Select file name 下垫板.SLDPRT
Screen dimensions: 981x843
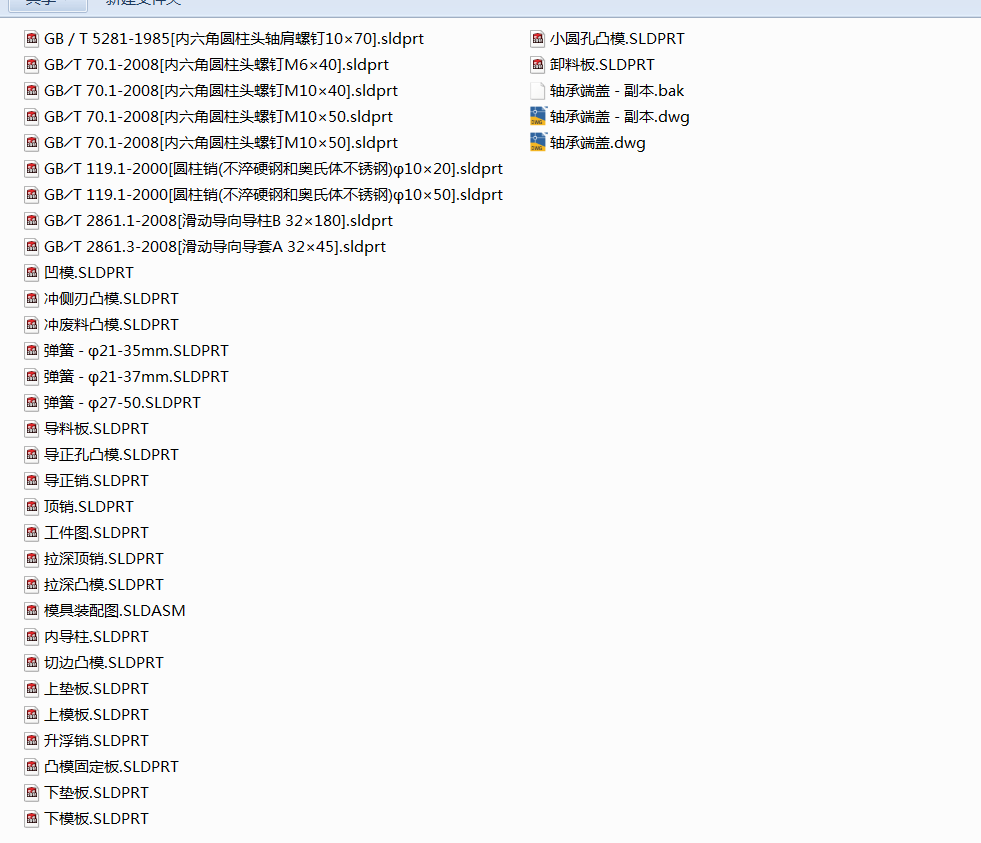point(96,793)
